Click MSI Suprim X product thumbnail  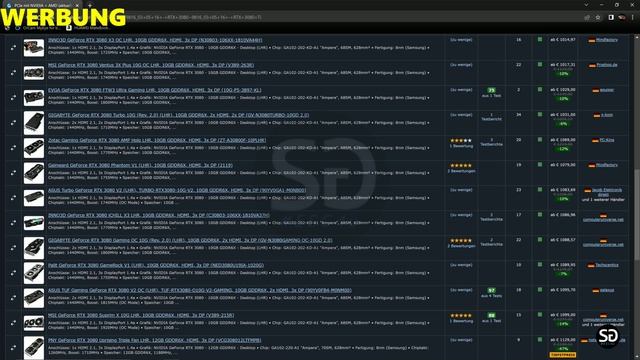[34, 323]
